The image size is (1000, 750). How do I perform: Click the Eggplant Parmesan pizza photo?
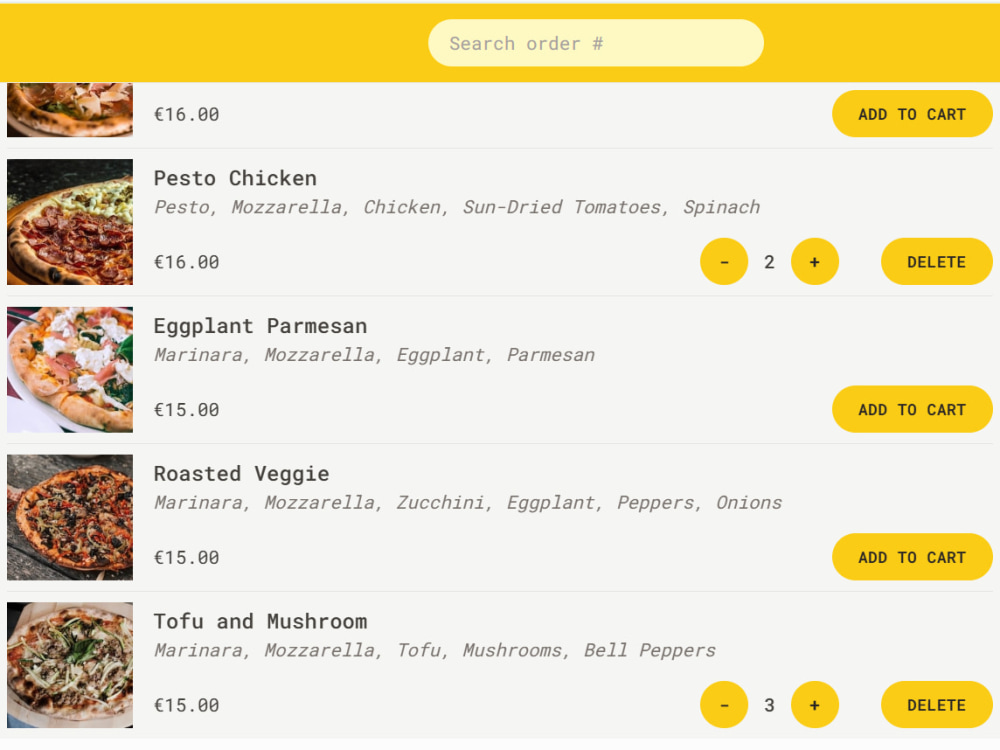(x=70, y=370)
